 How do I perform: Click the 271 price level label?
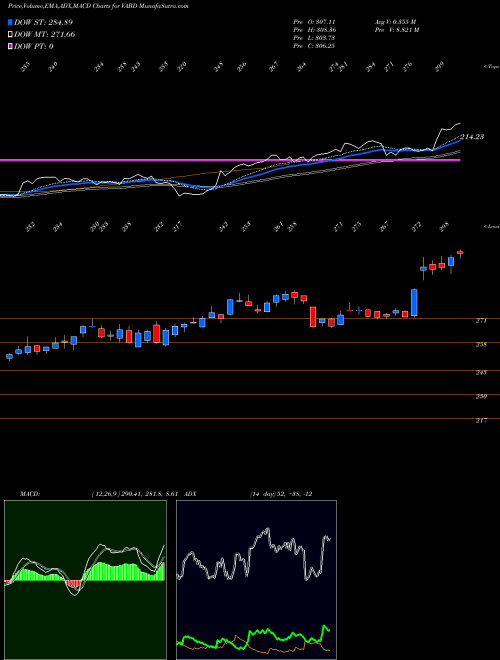pos(481,321)
